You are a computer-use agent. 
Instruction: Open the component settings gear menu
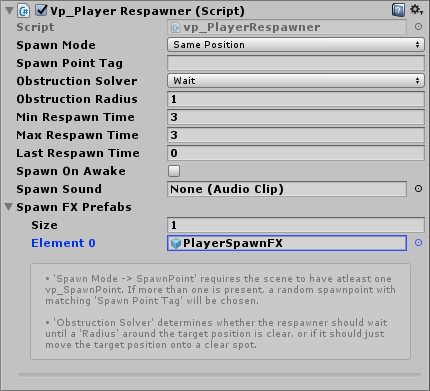point(416,10)
